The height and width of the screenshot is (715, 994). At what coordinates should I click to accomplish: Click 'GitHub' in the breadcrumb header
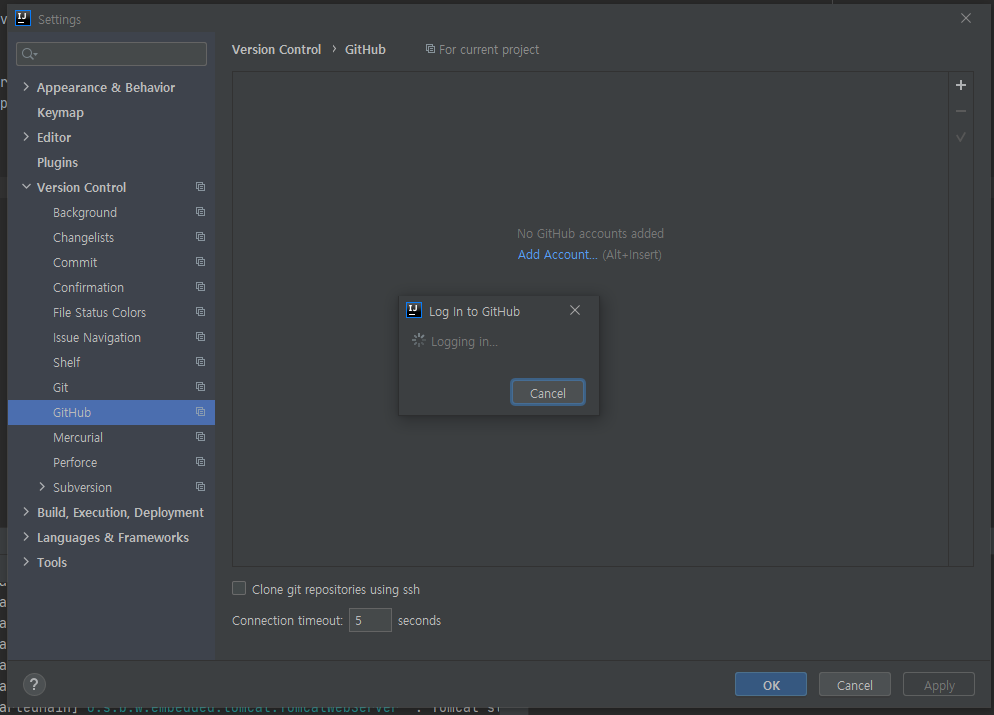[x=365, y=49]
